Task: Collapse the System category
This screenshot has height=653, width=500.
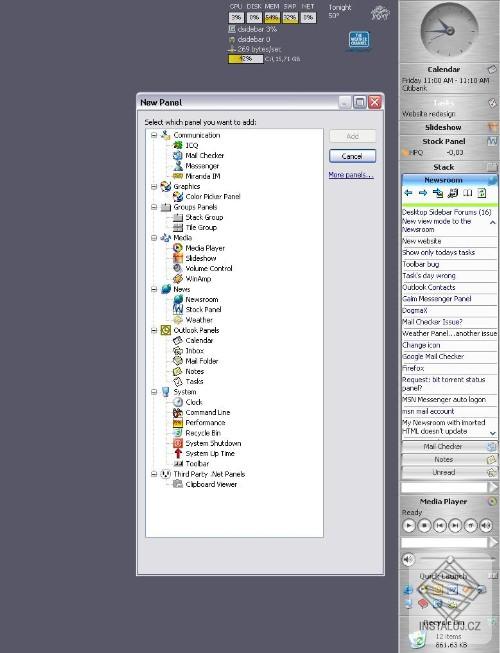Action: pyautogui.click(x=154, y=391)
